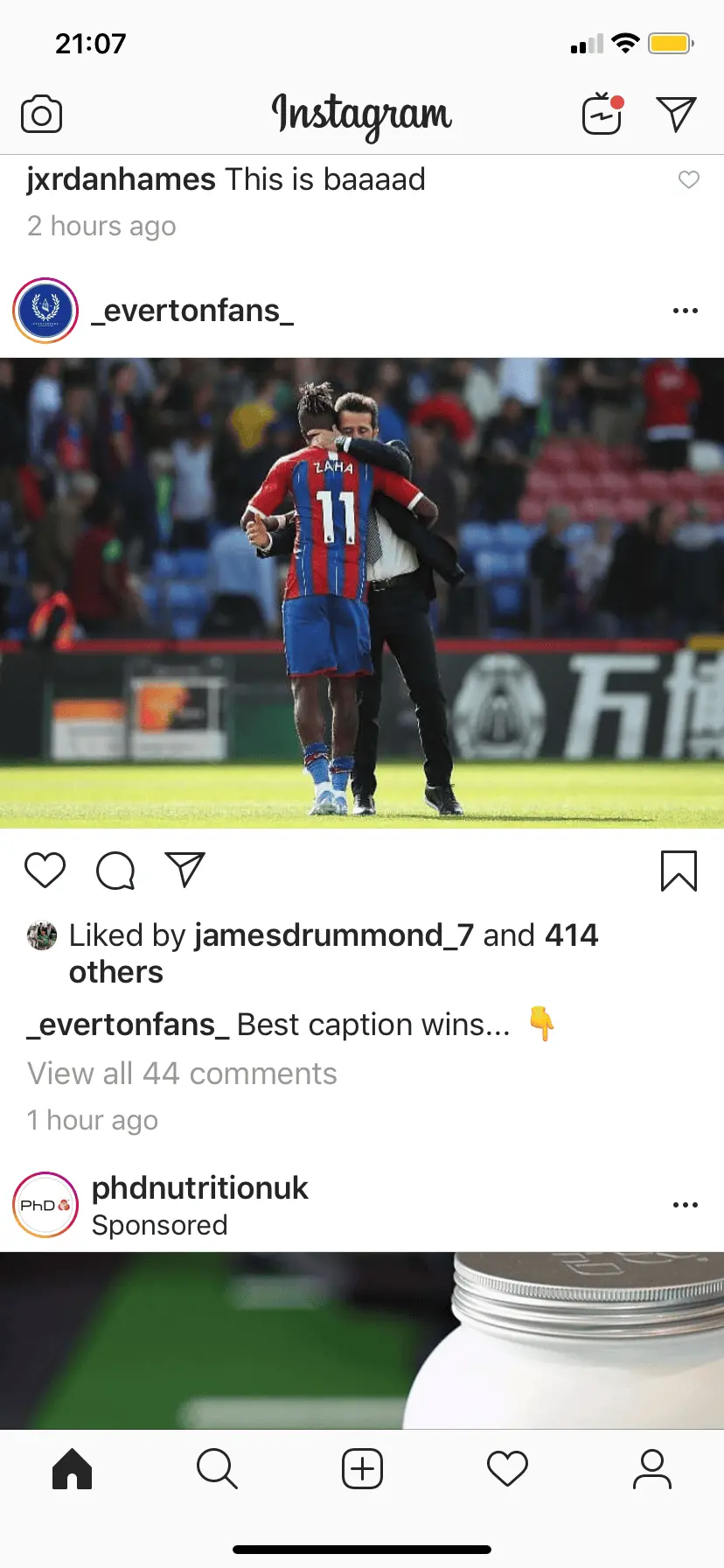724x1568 pixels.
Task: View the _evertonfans_ story avatar
Action: 45,311
